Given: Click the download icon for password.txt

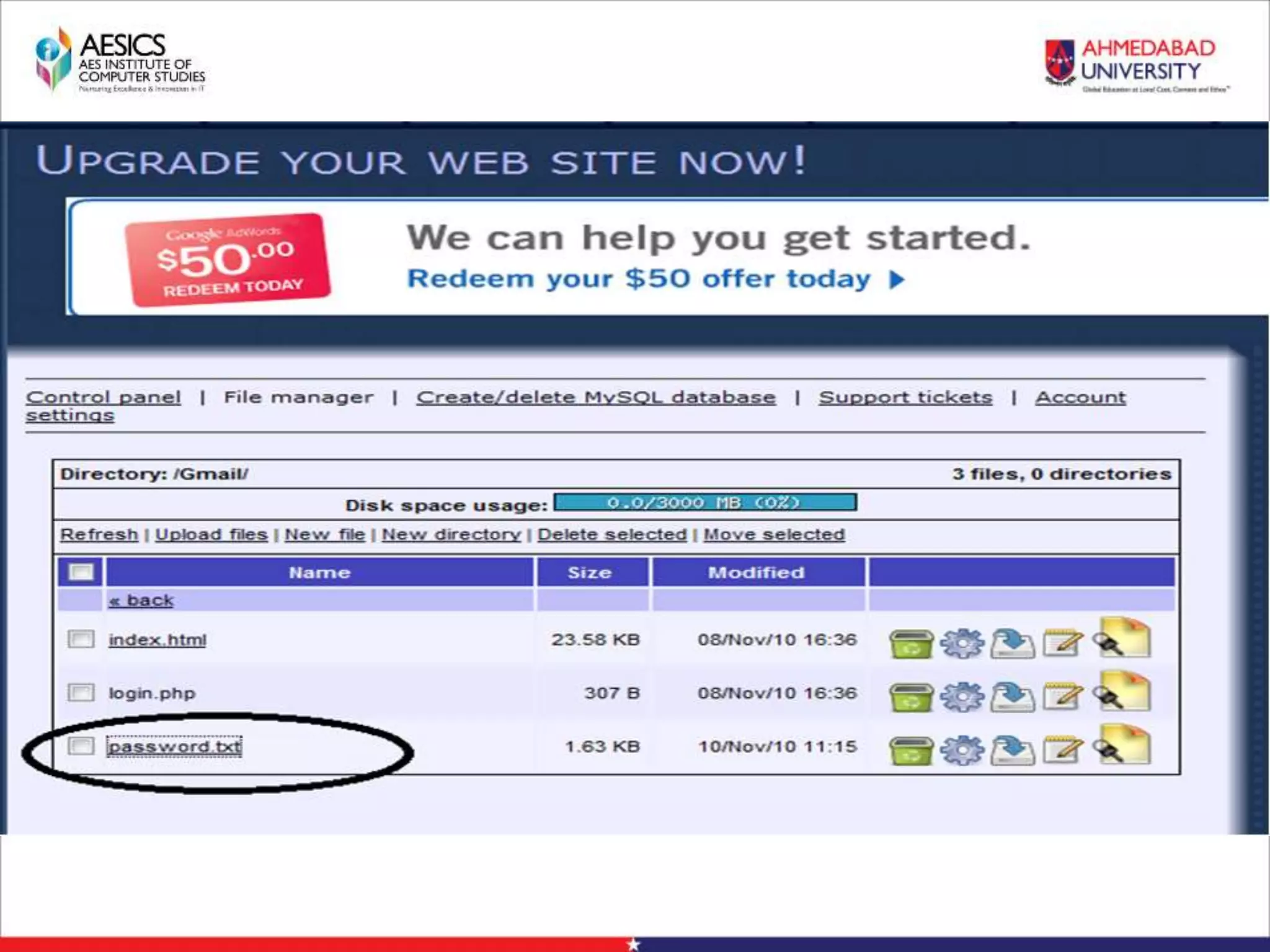Looking at the screenshot, I should coord(1012,750).
